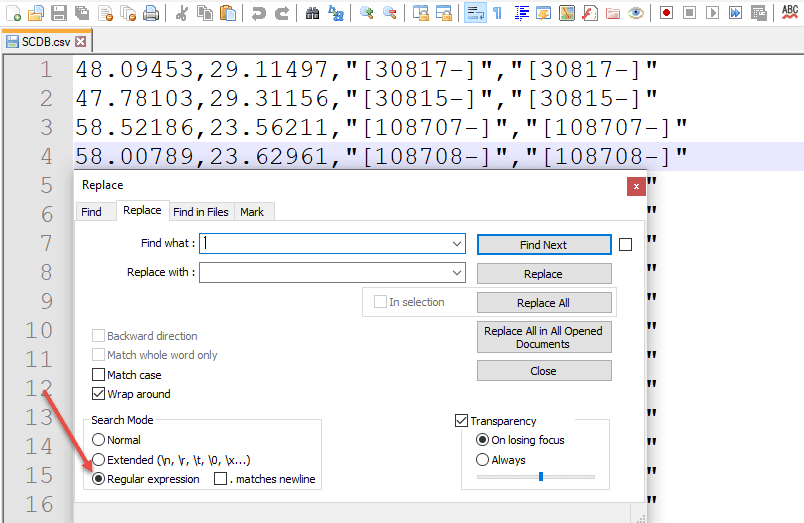Uncheck the Wrap around option
Image resolution: width=804 pixels, height=523 pixels.
point(98,394)
